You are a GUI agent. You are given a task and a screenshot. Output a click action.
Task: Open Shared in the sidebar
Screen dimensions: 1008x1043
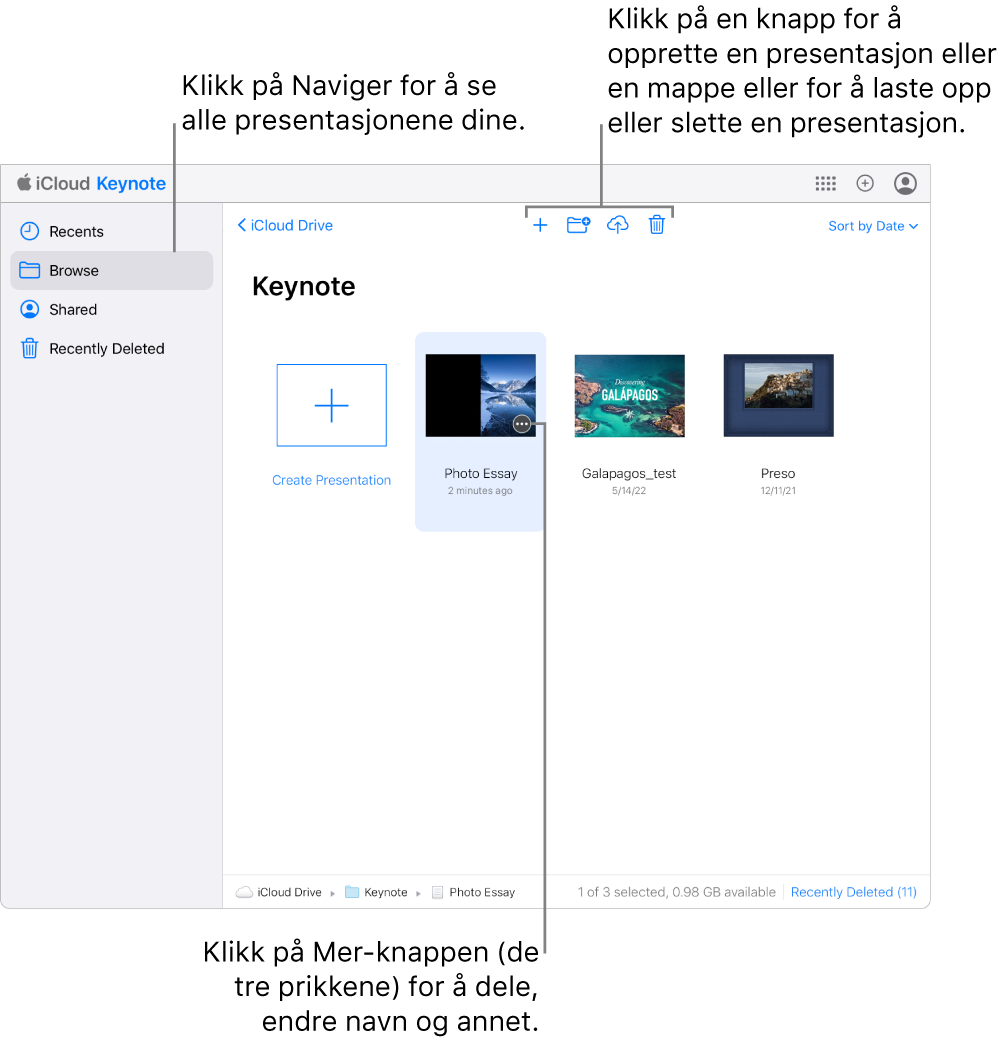tap(111, 309)
